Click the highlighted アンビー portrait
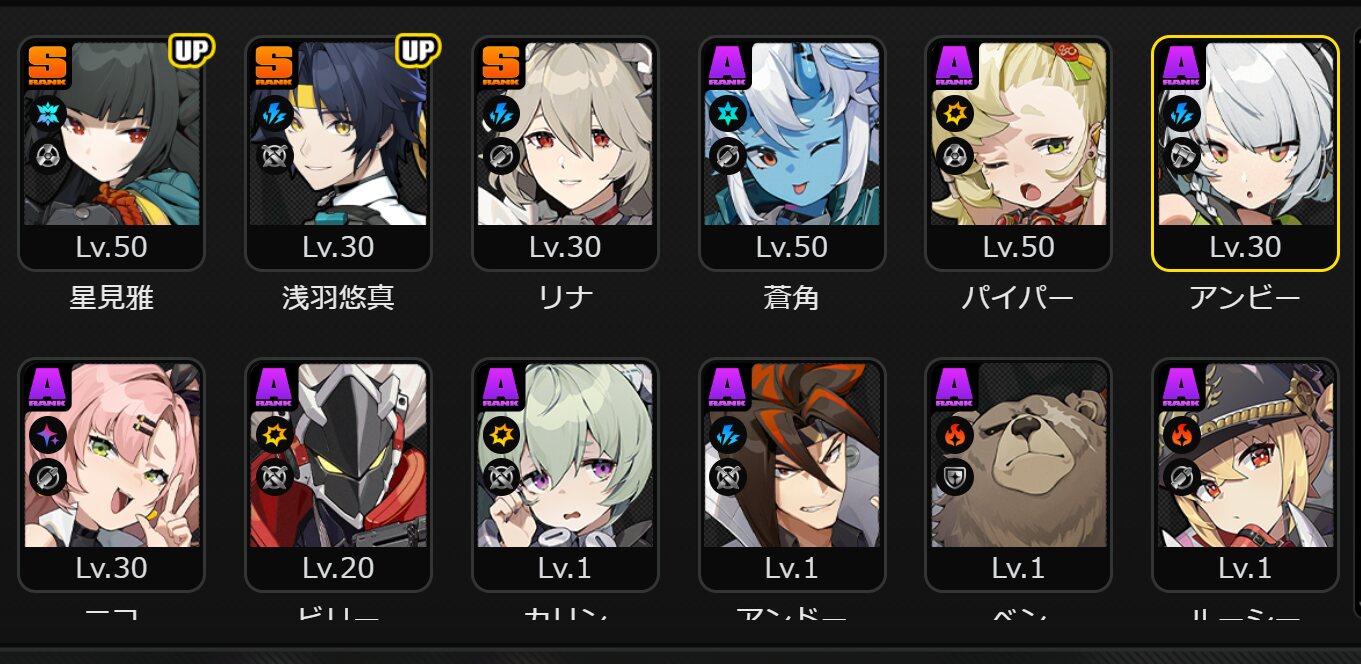The width and height of the screenshot is (1361, 664). 1245,154
